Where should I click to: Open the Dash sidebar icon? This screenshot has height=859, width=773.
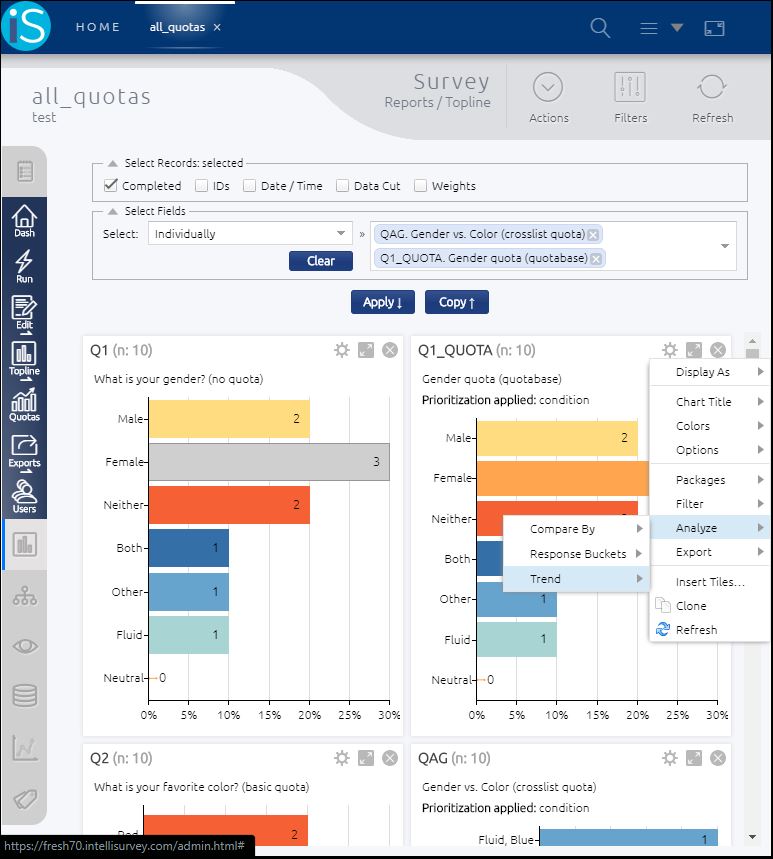[24, 221]
